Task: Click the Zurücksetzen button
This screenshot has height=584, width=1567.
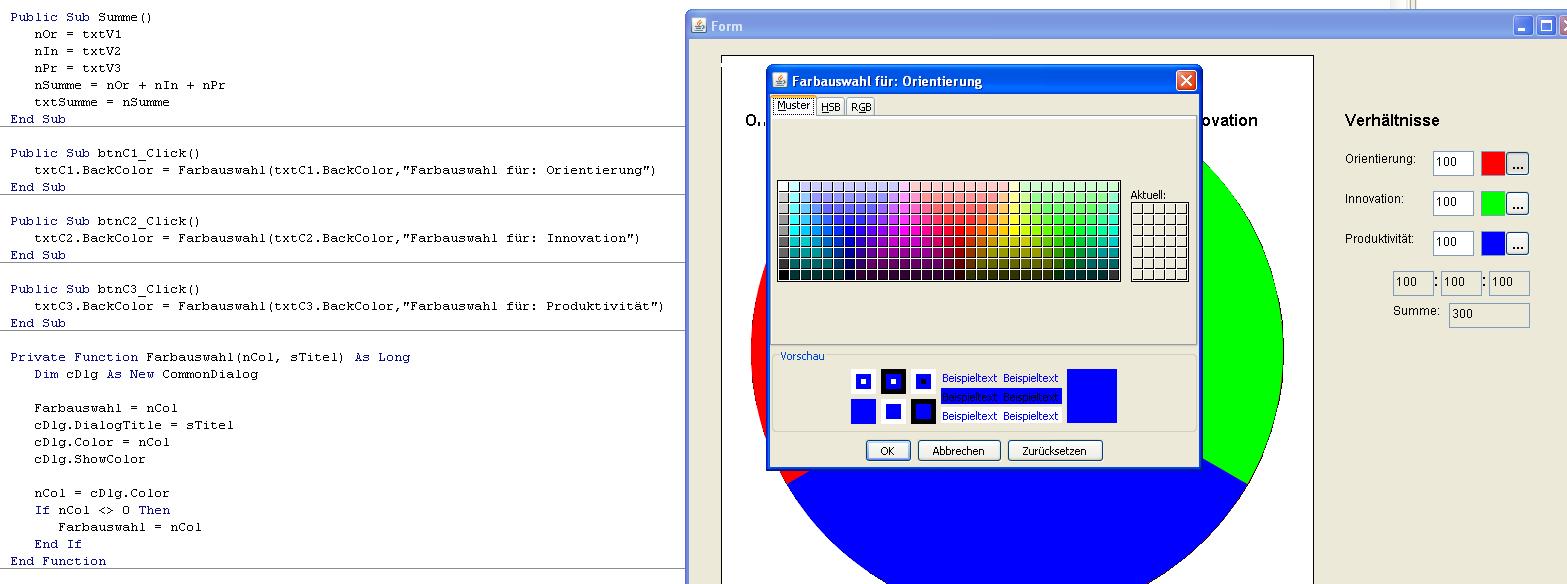Action: click(x=1055, y=451)
